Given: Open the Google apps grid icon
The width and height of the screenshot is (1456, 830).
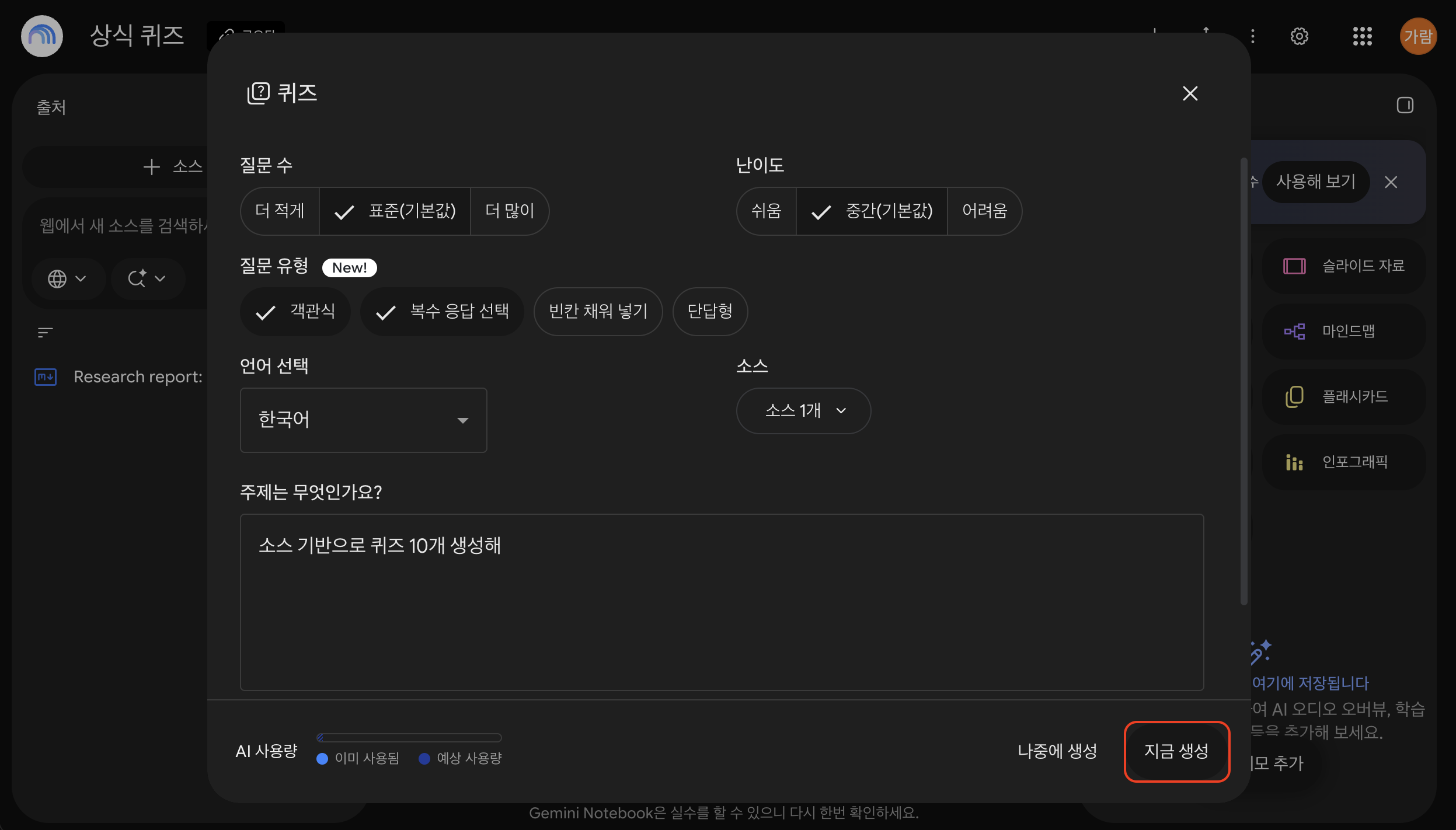Looking at the screenshot, I should (1362, 36).
